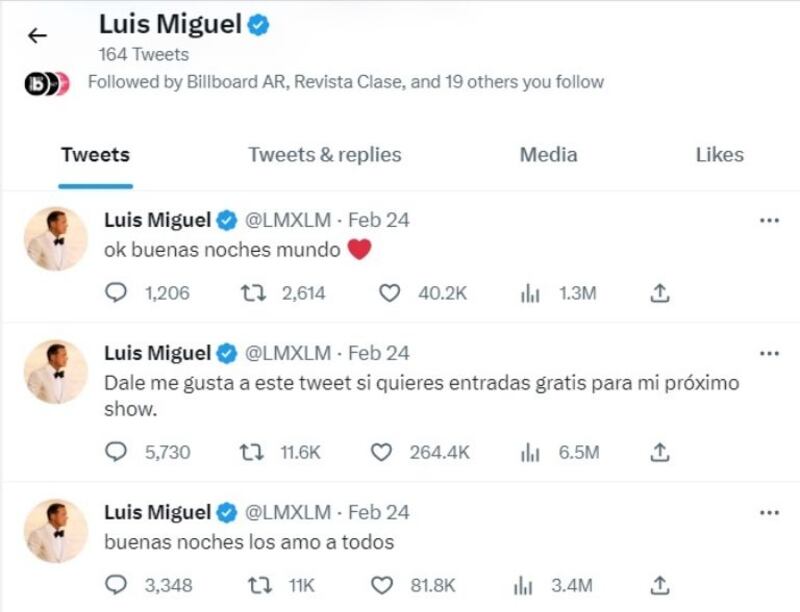Reply to the 'ok buenas noches mundo' tweet

[116, 293]
